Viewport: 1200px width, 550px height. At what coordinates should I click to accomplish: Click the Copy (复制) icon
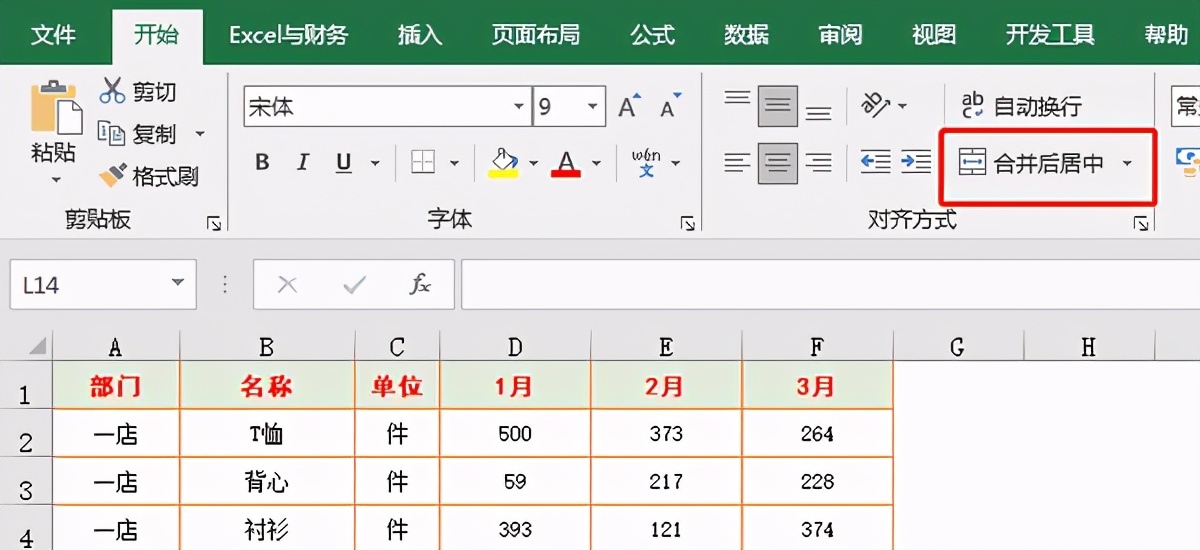point(112,133)
